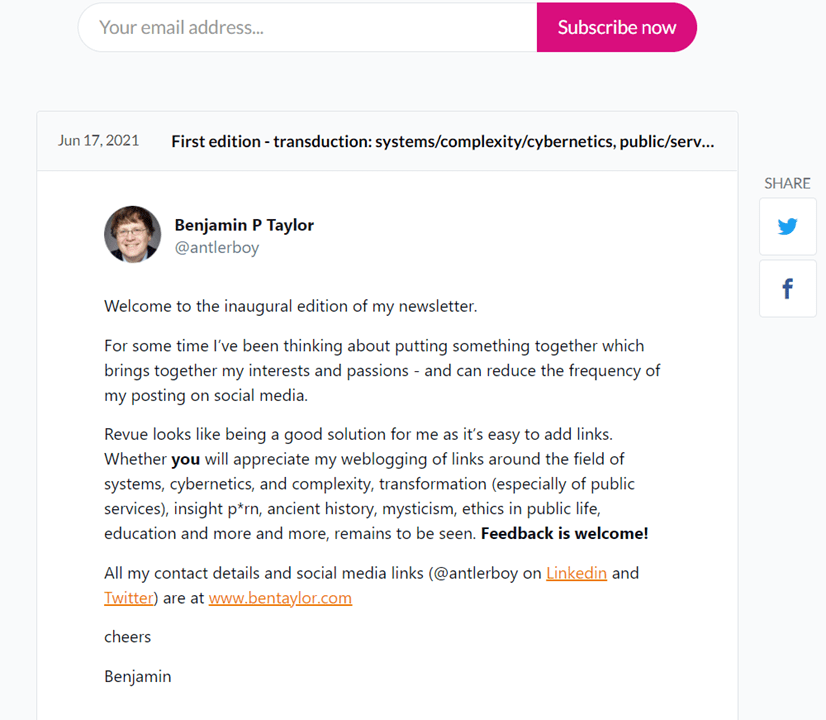Follow the Linkedin link in the text

click(576, 573)
